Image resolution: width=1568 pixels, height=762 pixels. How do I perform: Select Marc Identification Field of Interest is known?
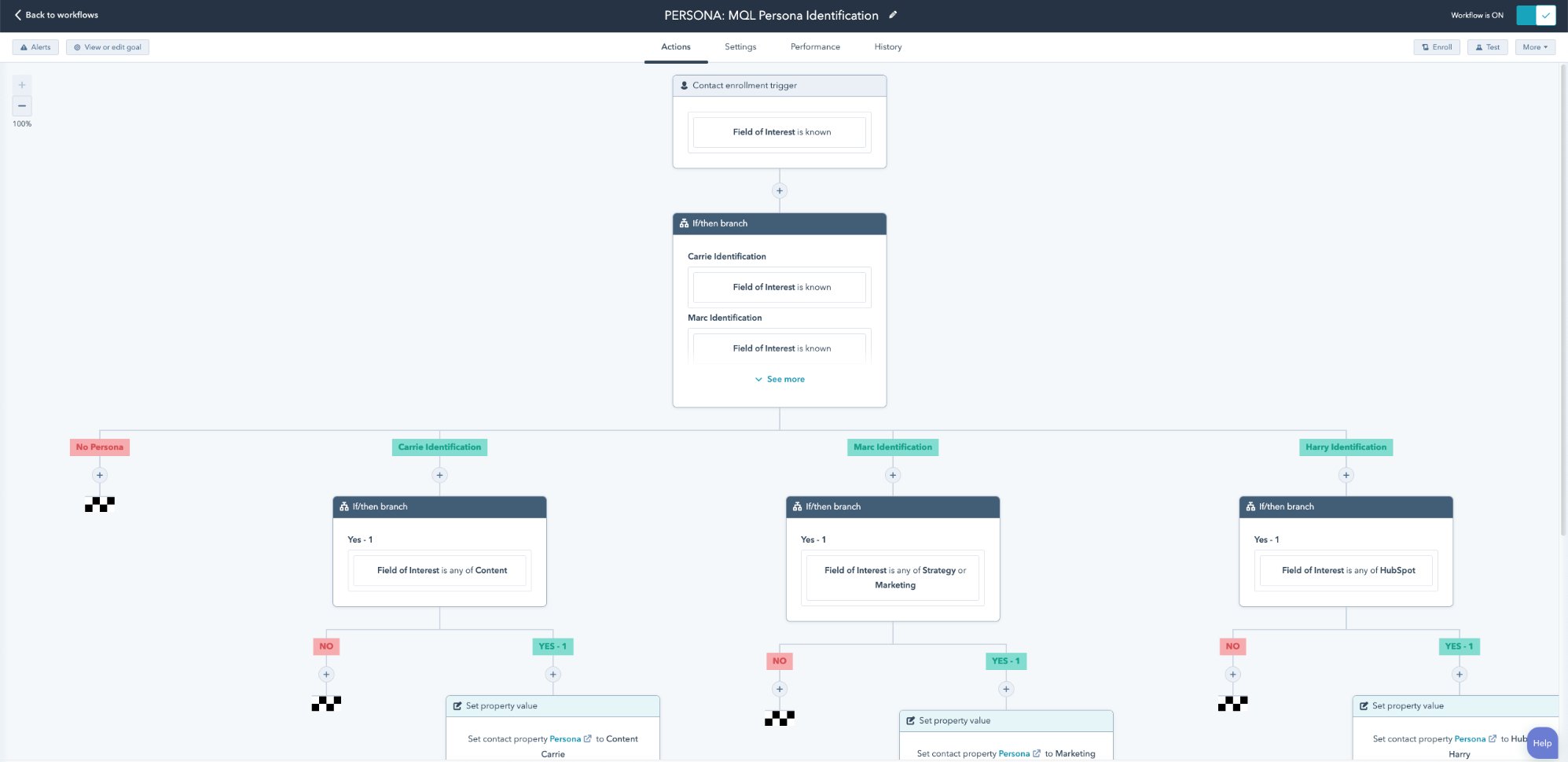click(x=780, y=348)
